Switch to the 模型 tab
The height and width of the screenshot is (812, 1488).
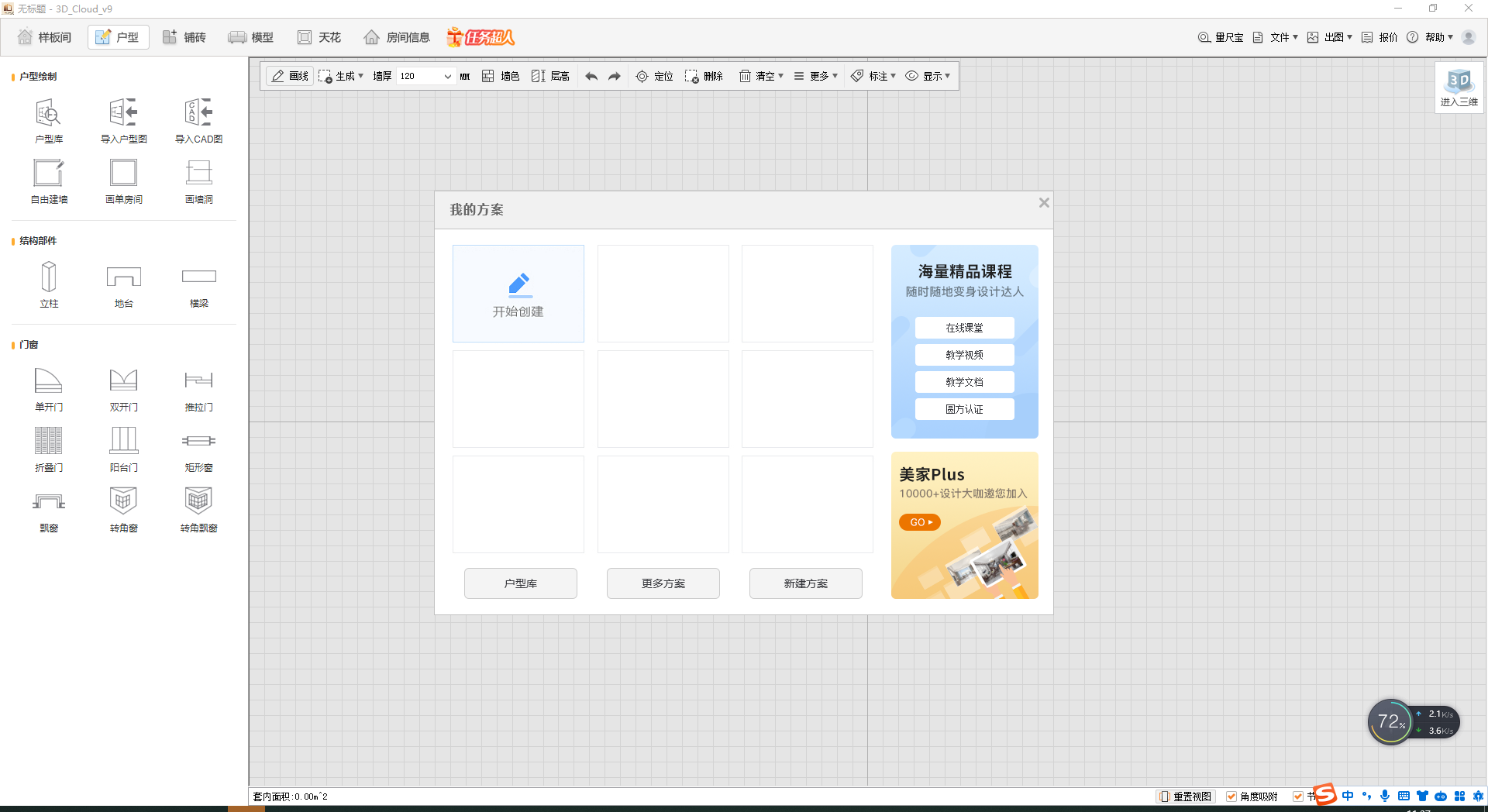pyautogui.click(x=251, y=37)
